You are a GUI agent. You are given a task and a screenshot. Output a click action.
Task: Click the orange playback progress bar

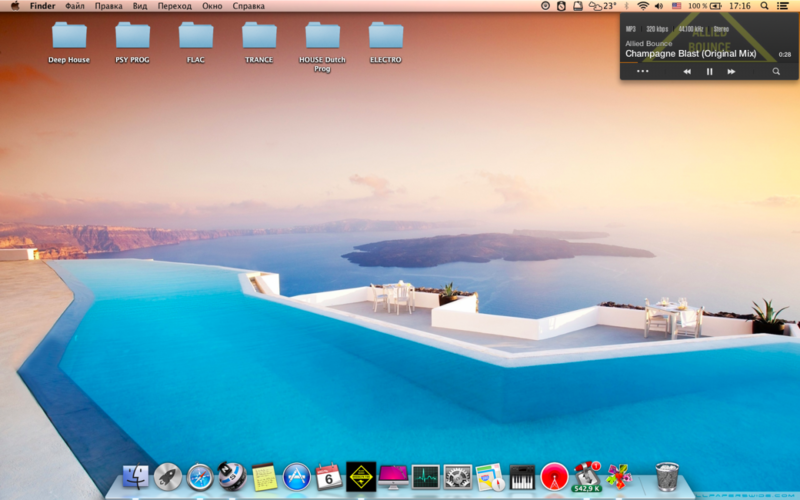pyautogui.click(x=629, y=62)
